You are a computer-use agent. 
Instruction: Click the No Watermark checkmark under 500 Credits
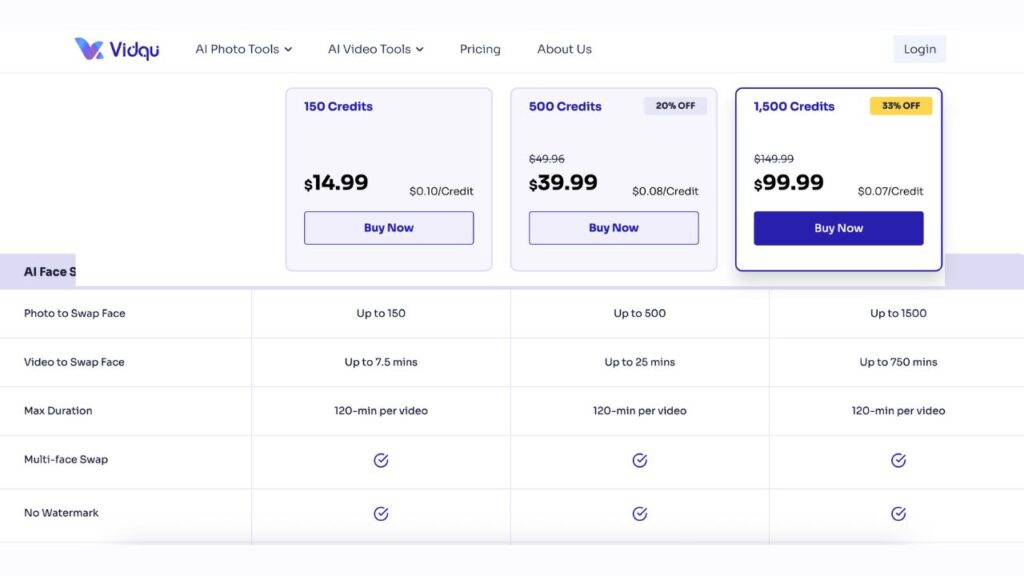(x=639, y=512)
